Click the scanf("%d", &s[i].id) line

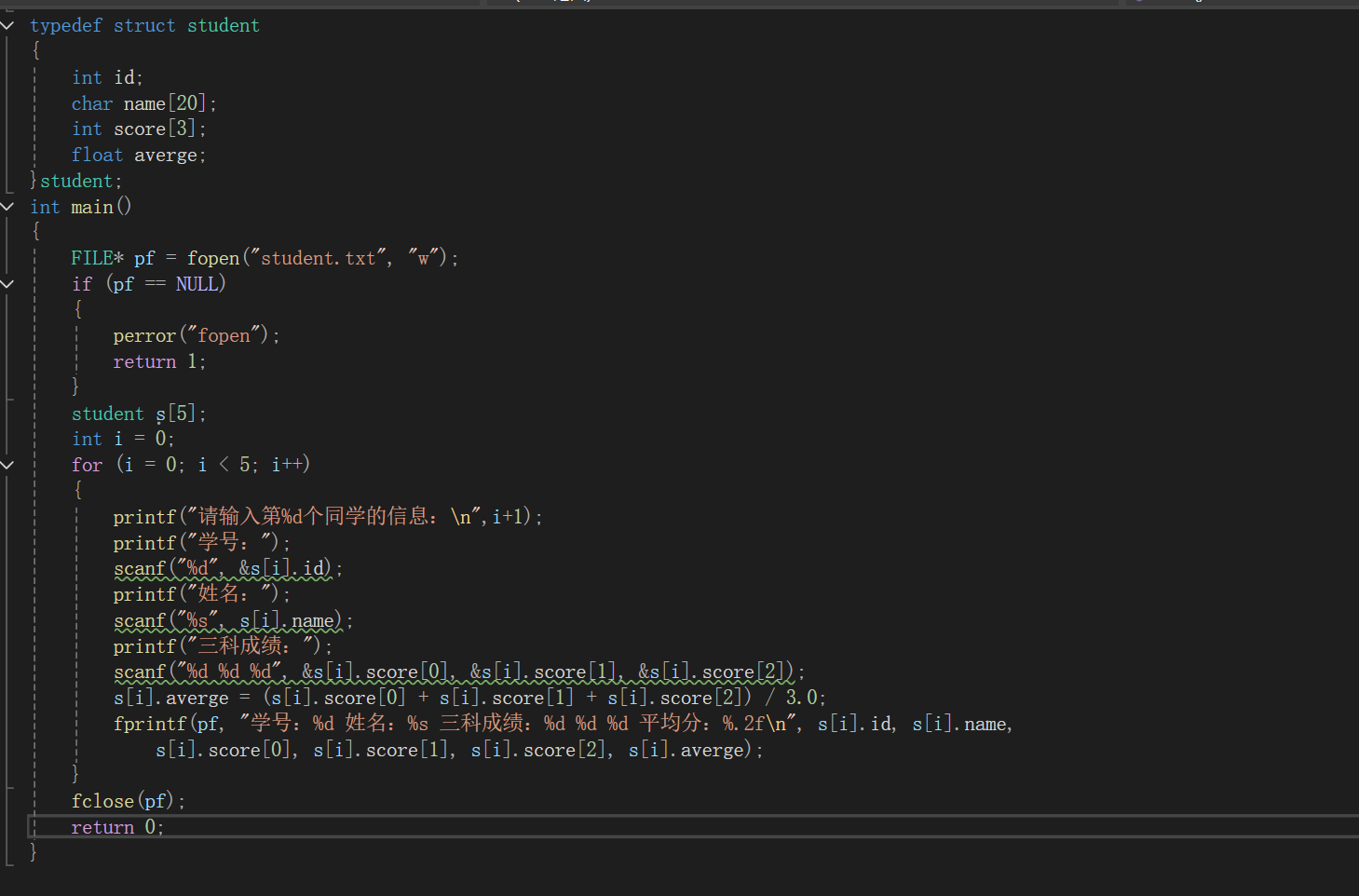point(228,568)
